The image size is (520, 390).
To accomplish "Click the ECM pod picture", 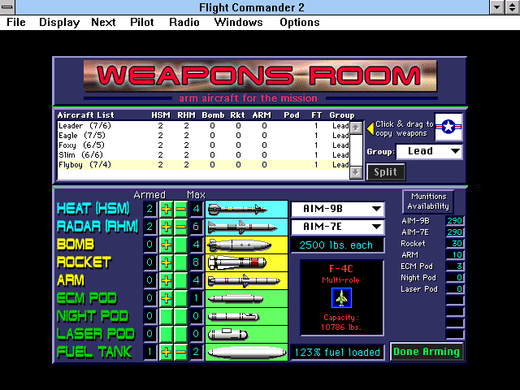I will [x=246, y=299].
